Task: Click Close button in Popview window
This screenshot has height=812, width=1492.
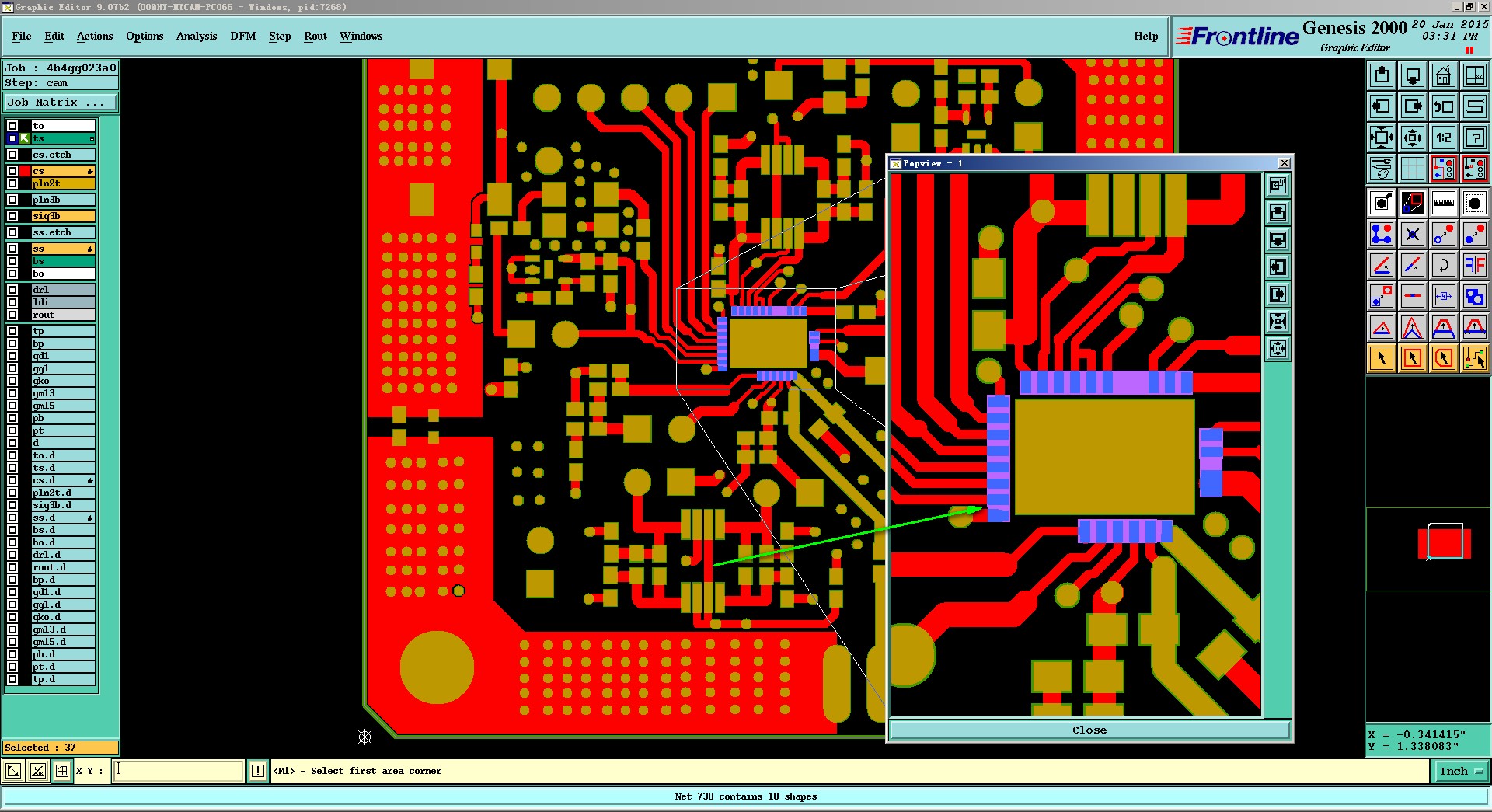Action: tap(1089, 730)
